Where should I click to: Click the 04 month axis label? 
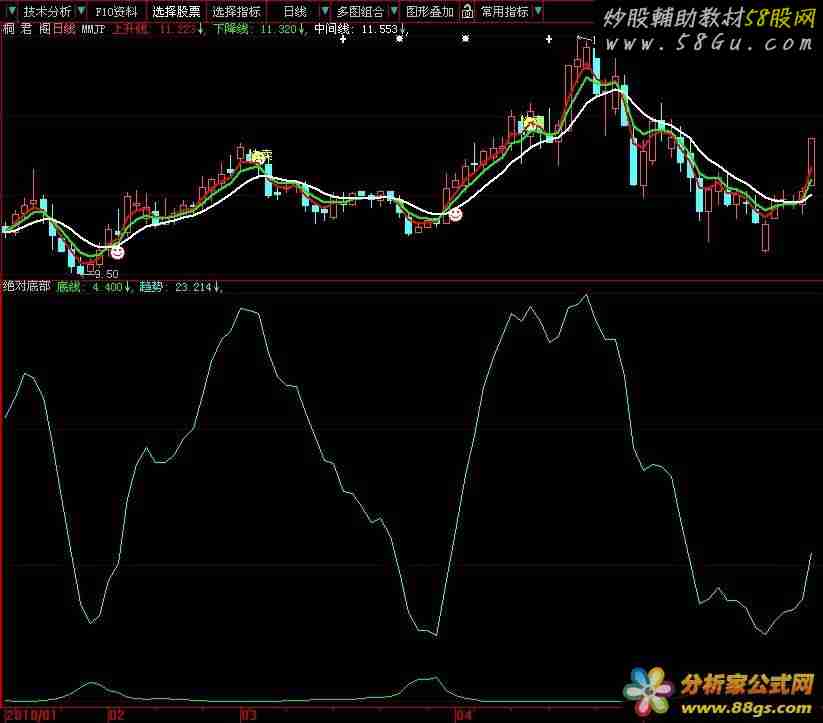(x=463, y=714)
